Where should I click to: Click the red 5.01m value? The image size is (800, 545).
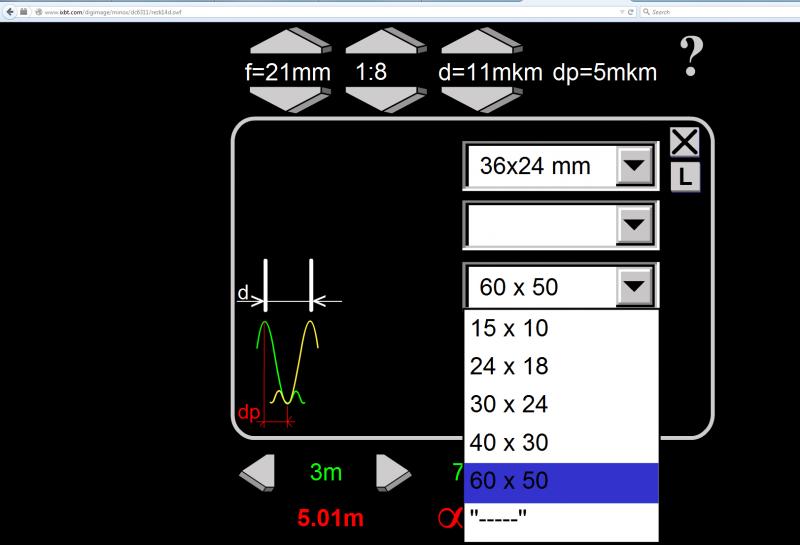[x=331, y=518]
